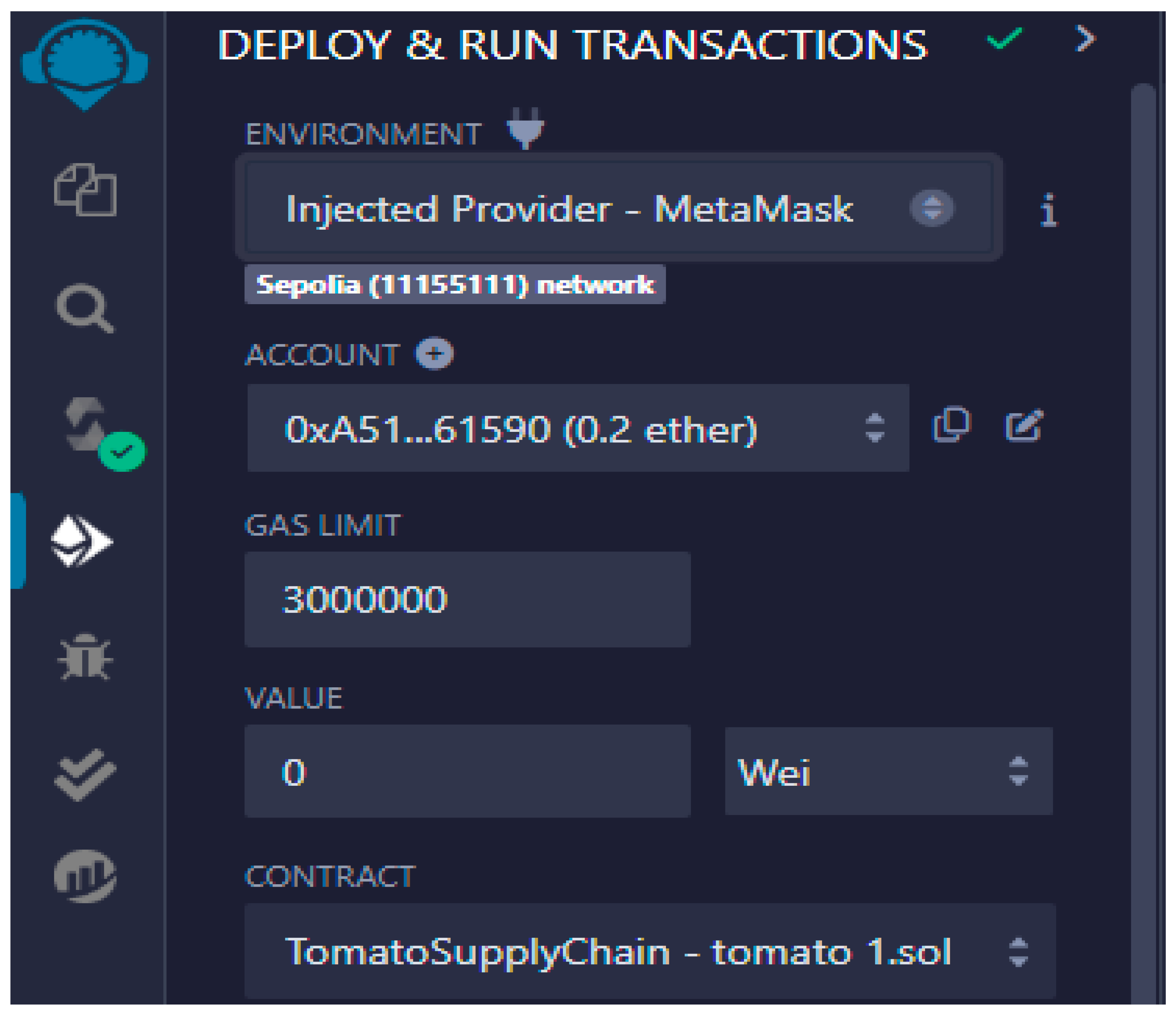Screen dimensions: 1176x1013
Task: Click the environment info icon
Action: (x=1048, y=210)
